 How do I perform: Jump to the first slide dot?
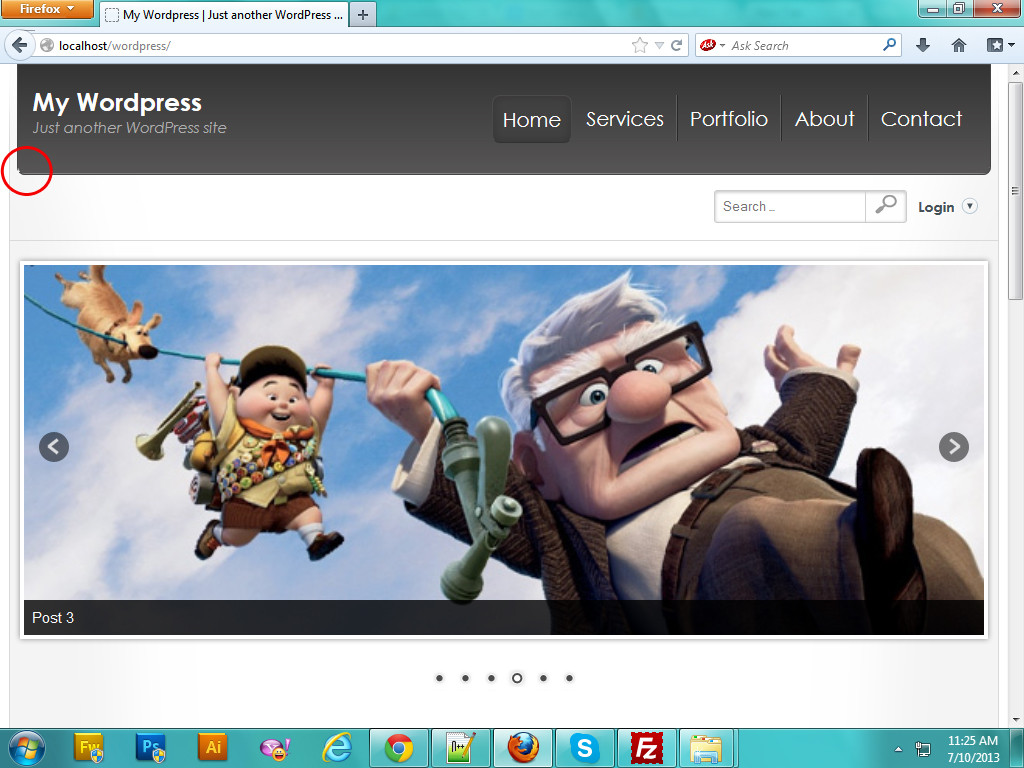click(440, 679)
